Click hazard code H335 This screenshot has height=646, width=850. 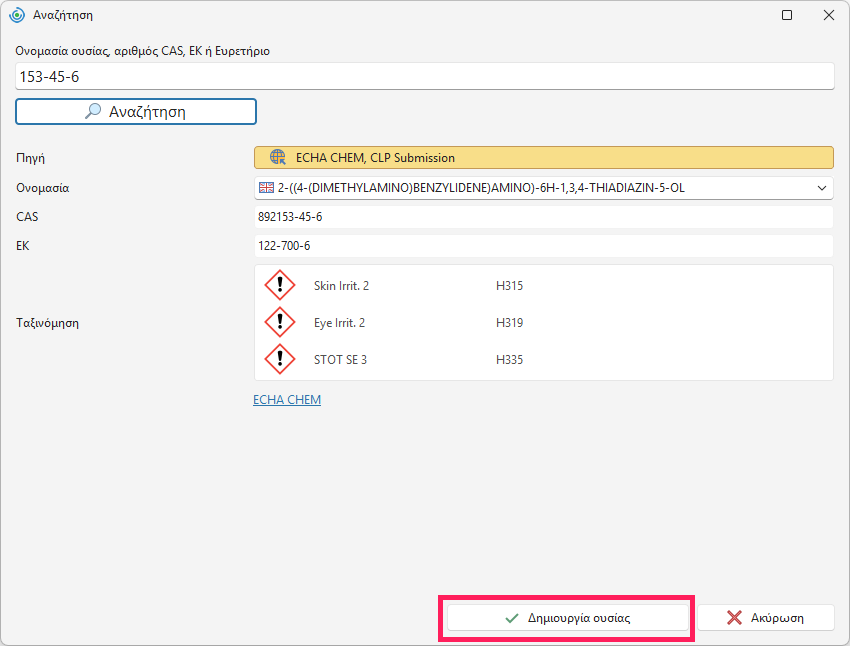[x=510, y=360]
